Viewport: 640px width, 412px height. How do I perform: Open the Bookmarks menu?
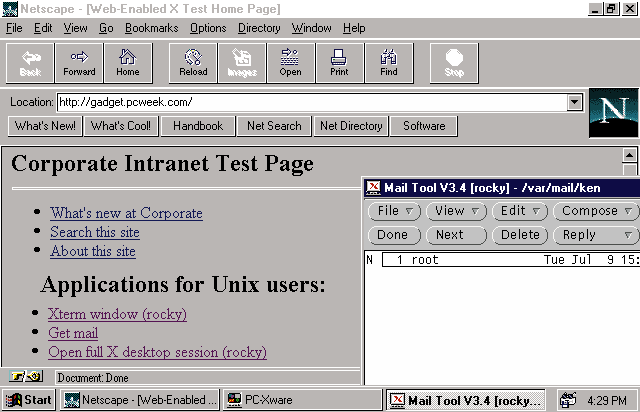[151, 28]
